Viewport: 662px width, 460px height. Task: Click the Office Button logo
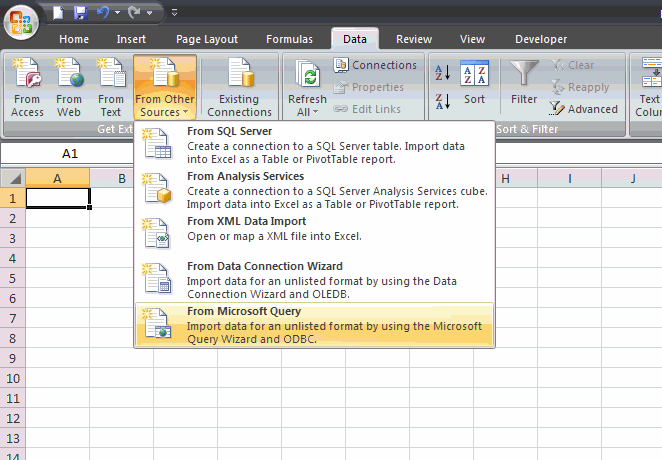[21, 22]
